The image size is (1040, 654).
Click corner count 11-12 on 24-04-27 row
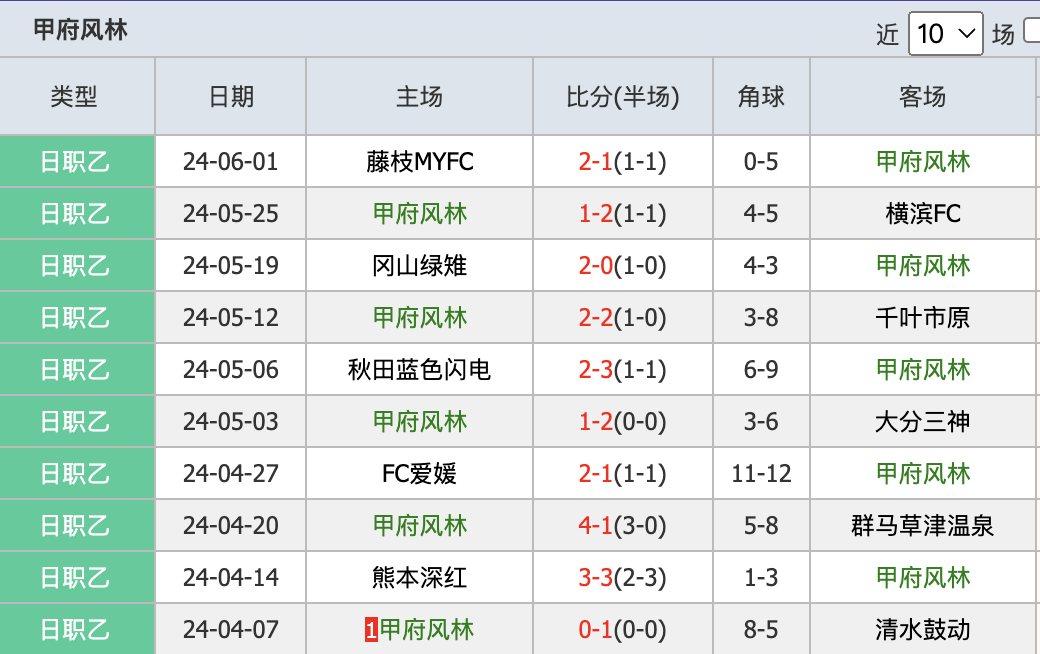761,474
